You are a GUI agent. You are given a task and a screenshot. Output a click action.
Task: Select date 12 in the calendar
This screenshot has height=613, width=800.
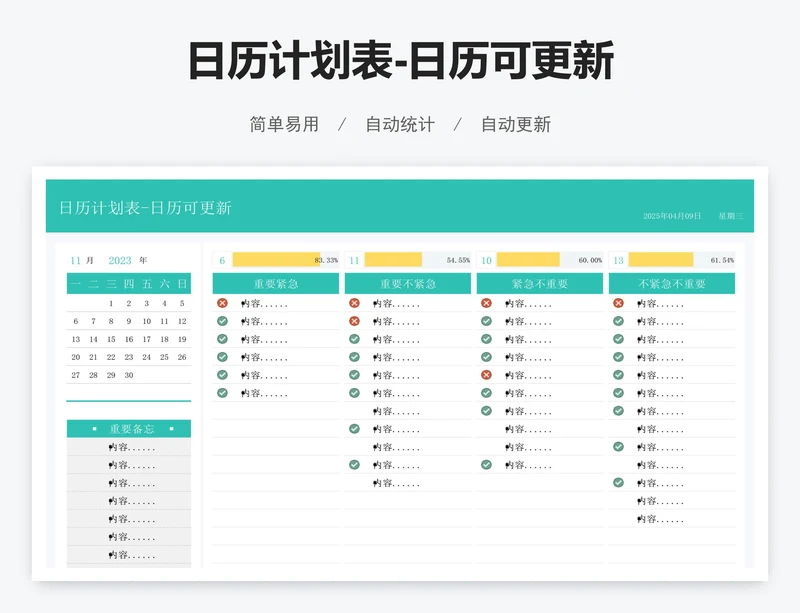pos(182,321)
